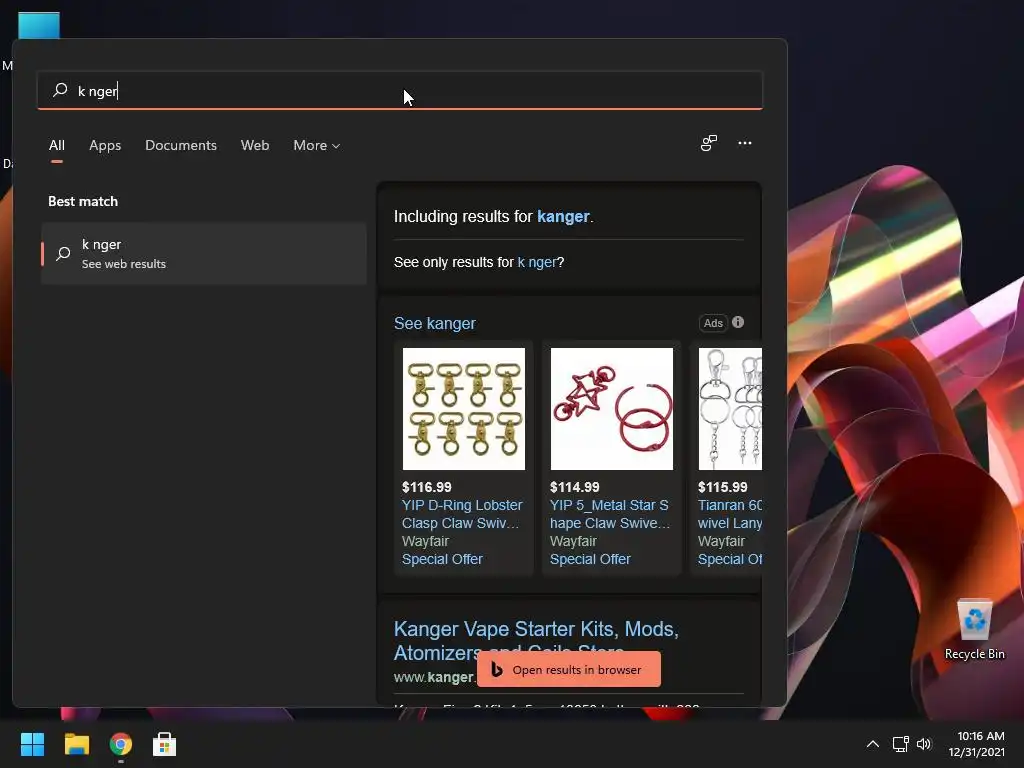Screen dimensions: 1024x768
Task: Open the gold D-Ring lobster clasp thumbnail
Action: (464, 409)
